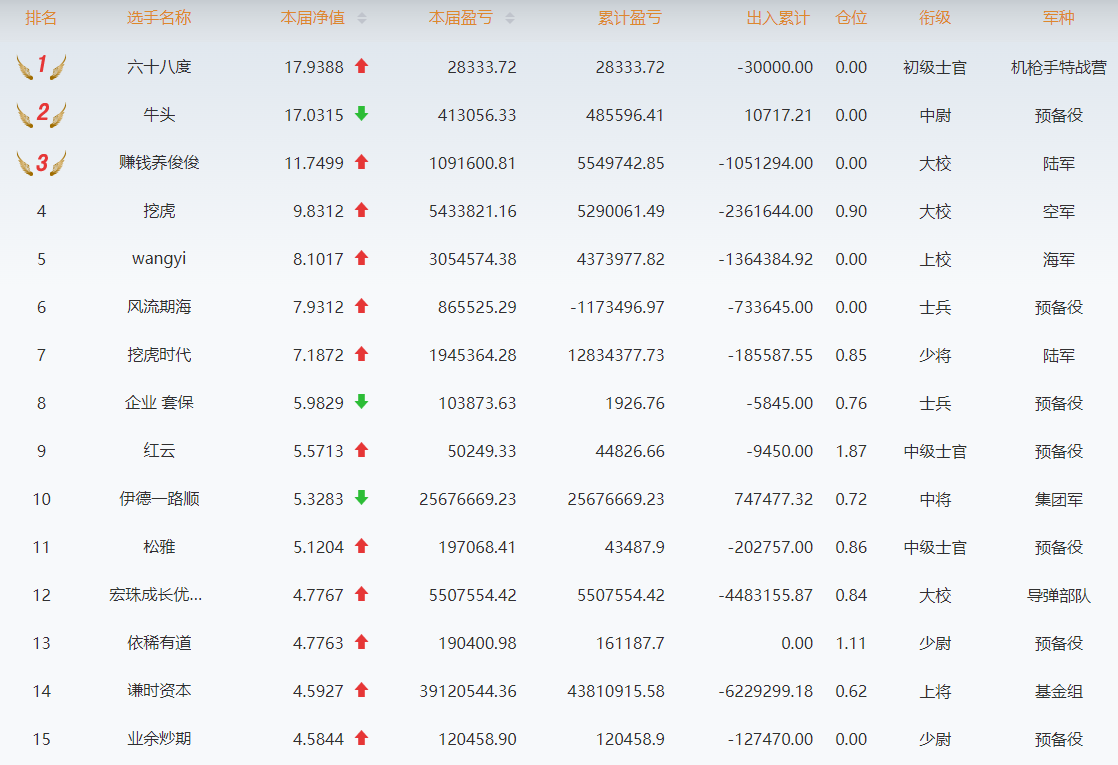This screenshot has width=1118, height=765.
Task: Click the 本届净值 column header label
Action: (x=313, y=18)
